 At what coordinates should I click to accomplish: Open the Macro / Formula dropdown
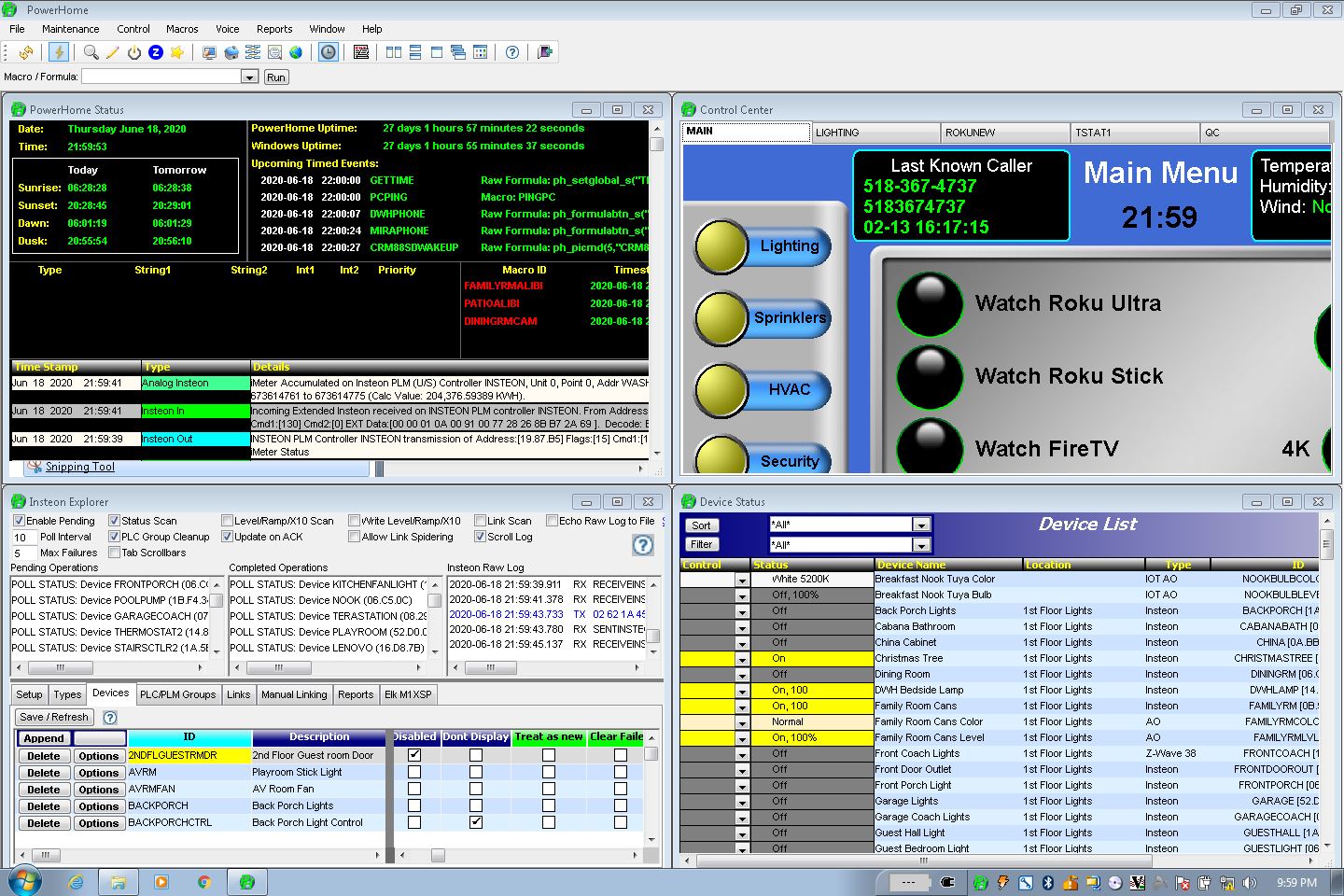(249, 77)
